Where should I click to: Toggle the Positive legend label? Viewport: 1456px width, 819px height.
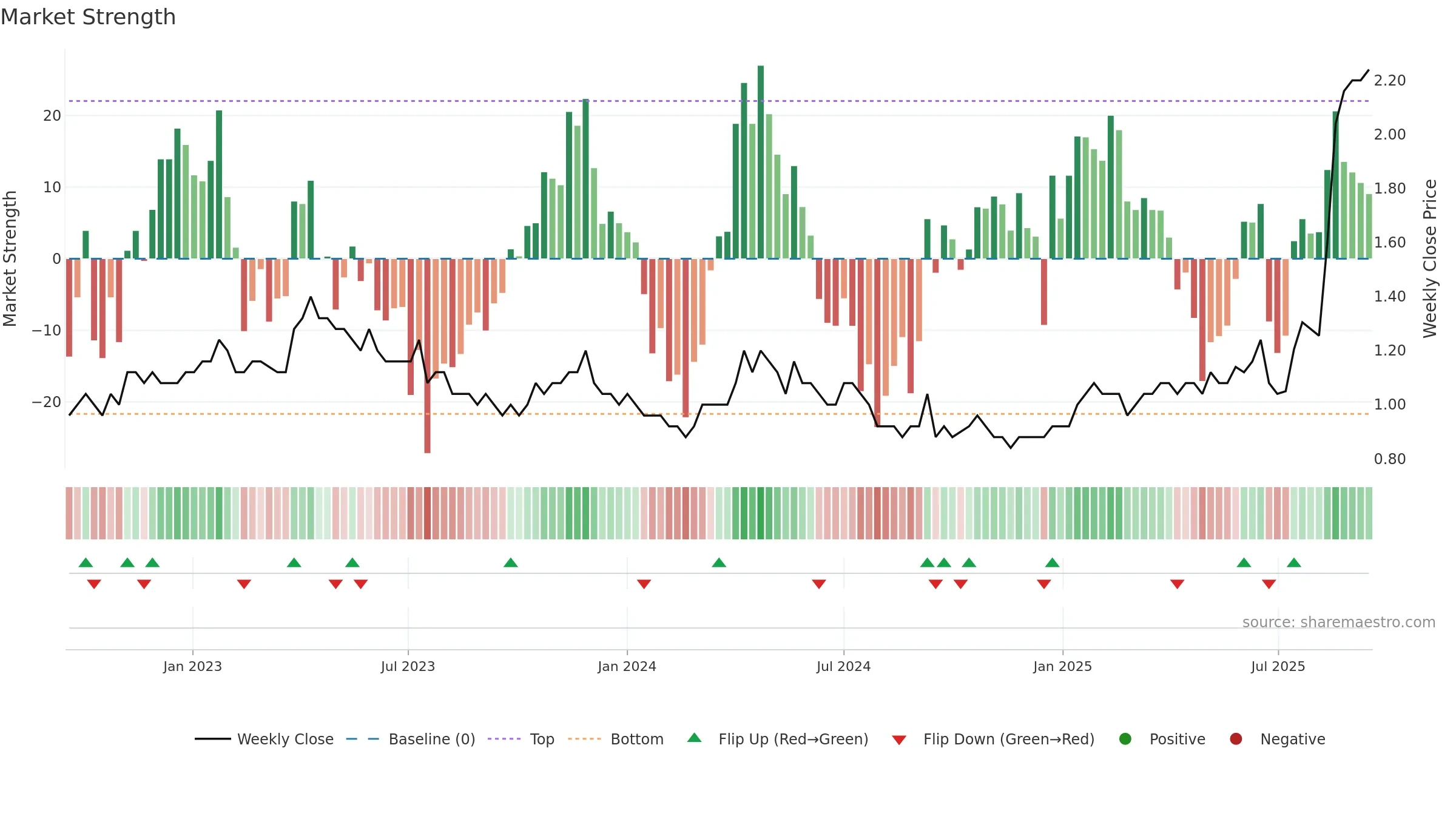pyautogui.click(x=1178, y=739)
